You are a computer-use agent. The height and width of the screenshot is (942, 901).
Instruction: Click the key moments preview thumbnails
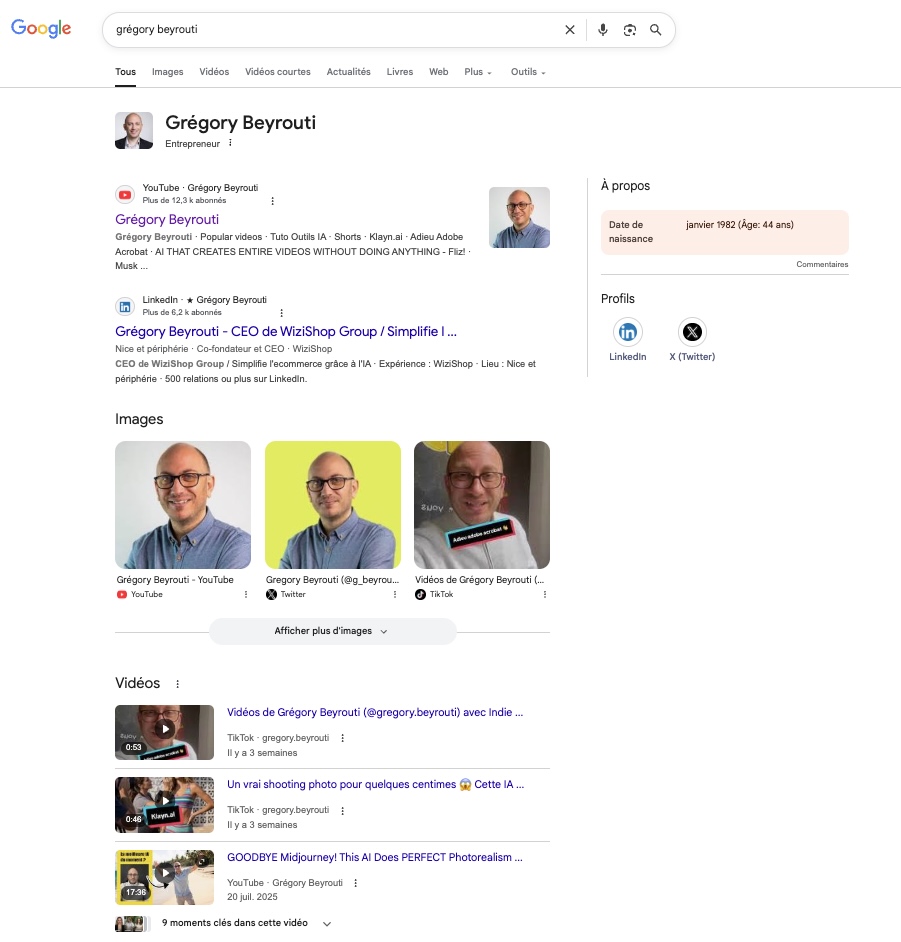(x=133, y=923)
